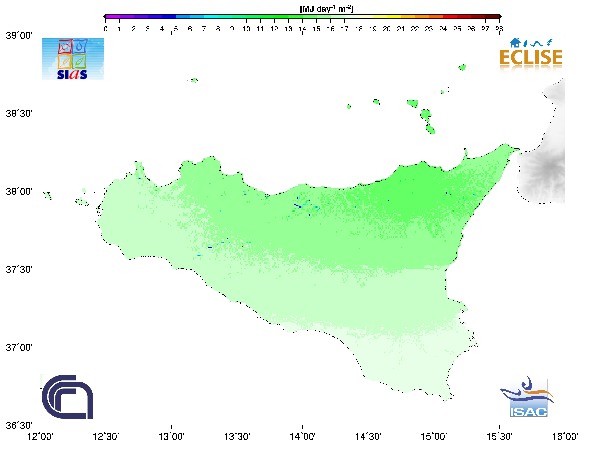Viewport: 600px width, 450px height.
Task: Click the 12°30' longitude label
Action: [x=106, y=437]
